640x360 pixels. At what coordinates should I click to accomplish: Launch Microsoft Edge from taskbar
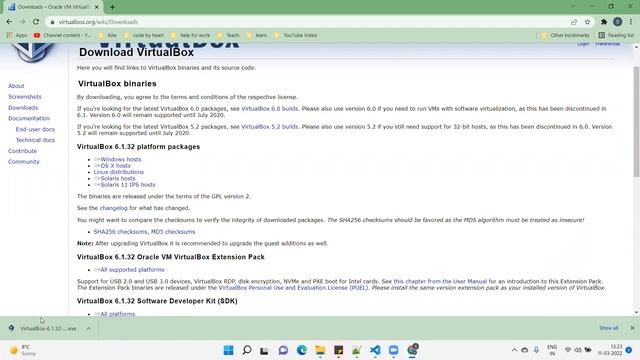302,350
